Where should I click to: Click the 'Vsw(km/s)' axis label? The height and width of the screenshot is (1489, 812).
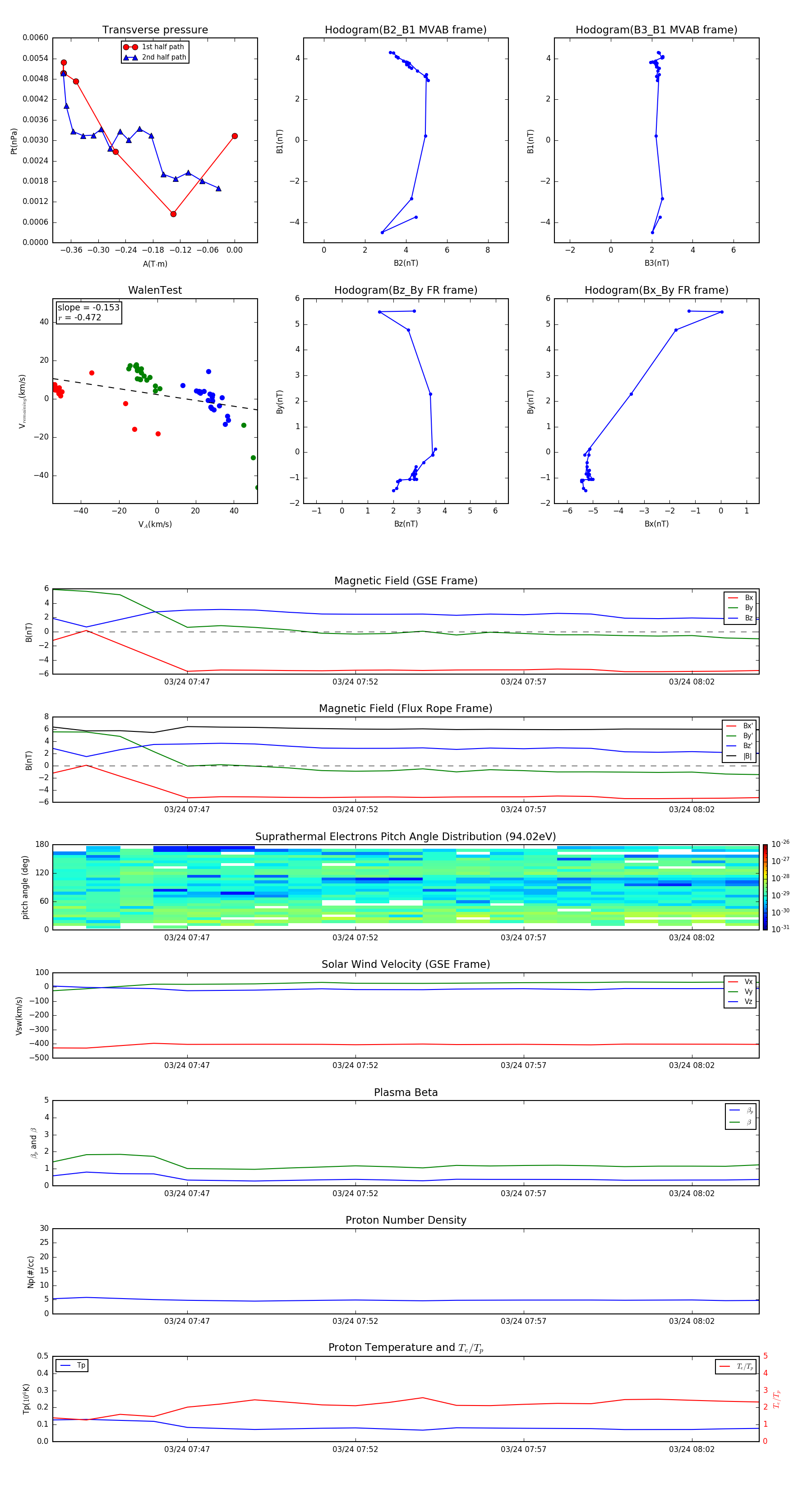19,1016
